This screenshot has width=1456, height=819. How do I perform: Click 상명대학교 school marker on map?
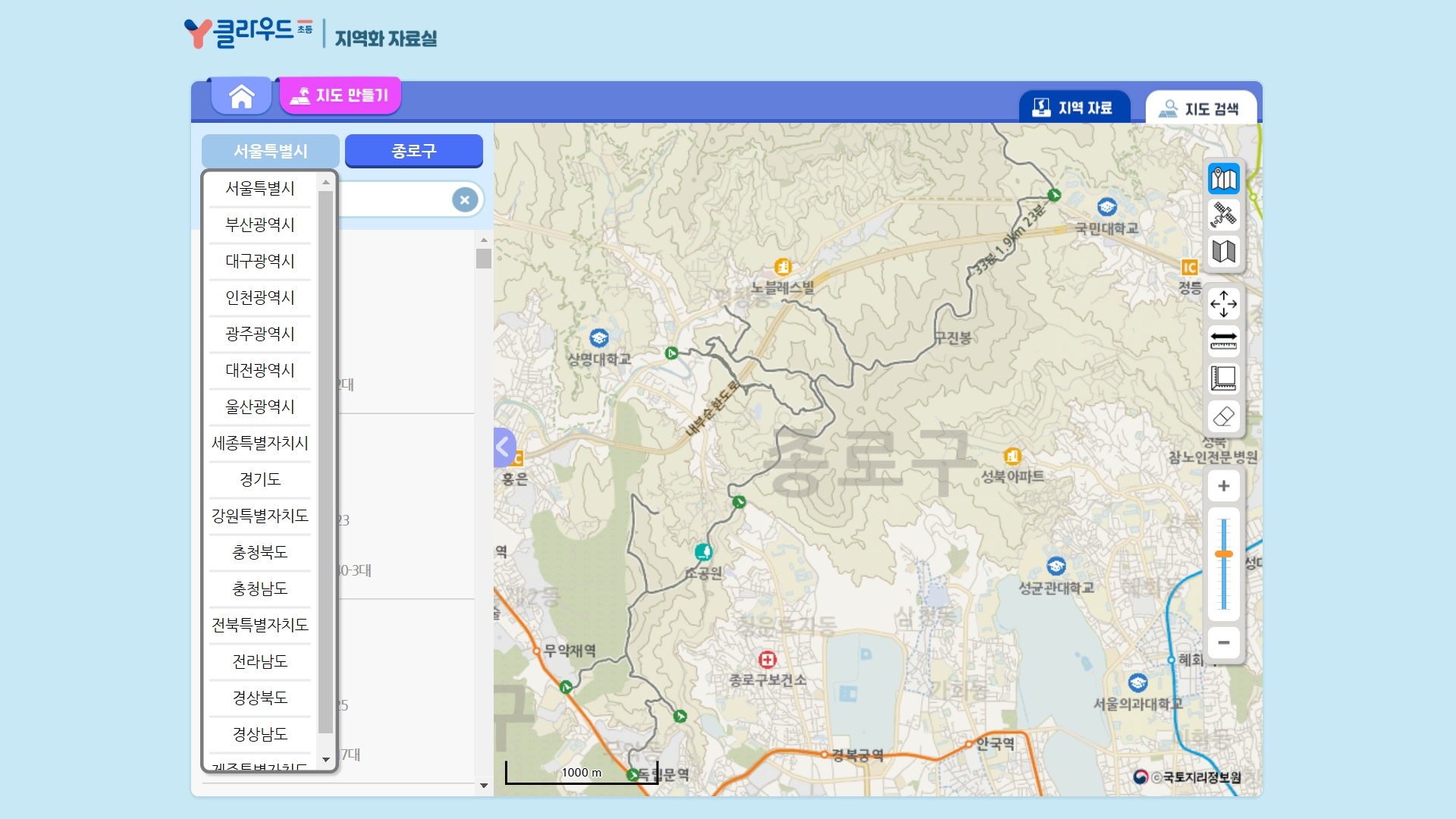(599, 337)
